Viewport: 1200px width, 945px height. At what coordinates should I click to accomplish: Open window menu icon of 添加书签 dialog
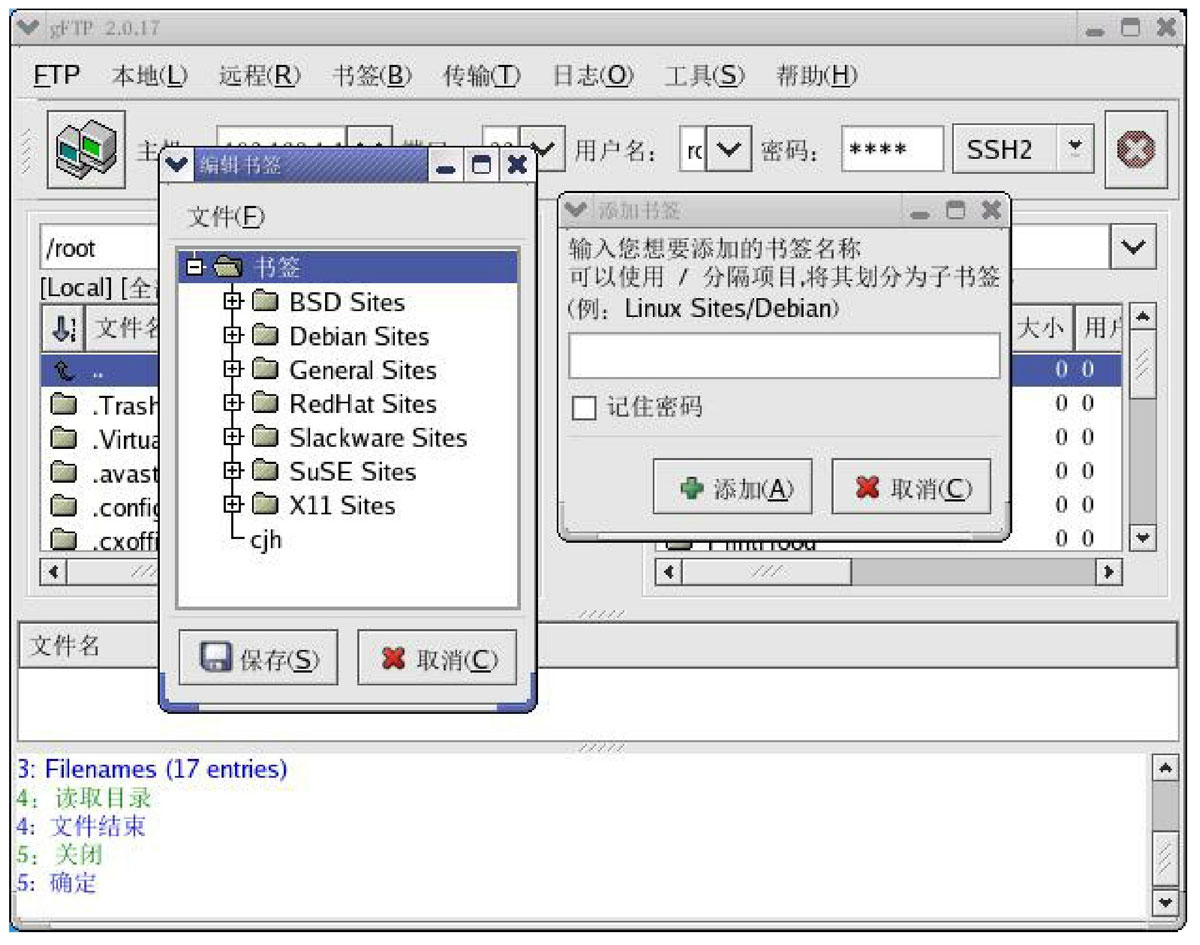577,211
